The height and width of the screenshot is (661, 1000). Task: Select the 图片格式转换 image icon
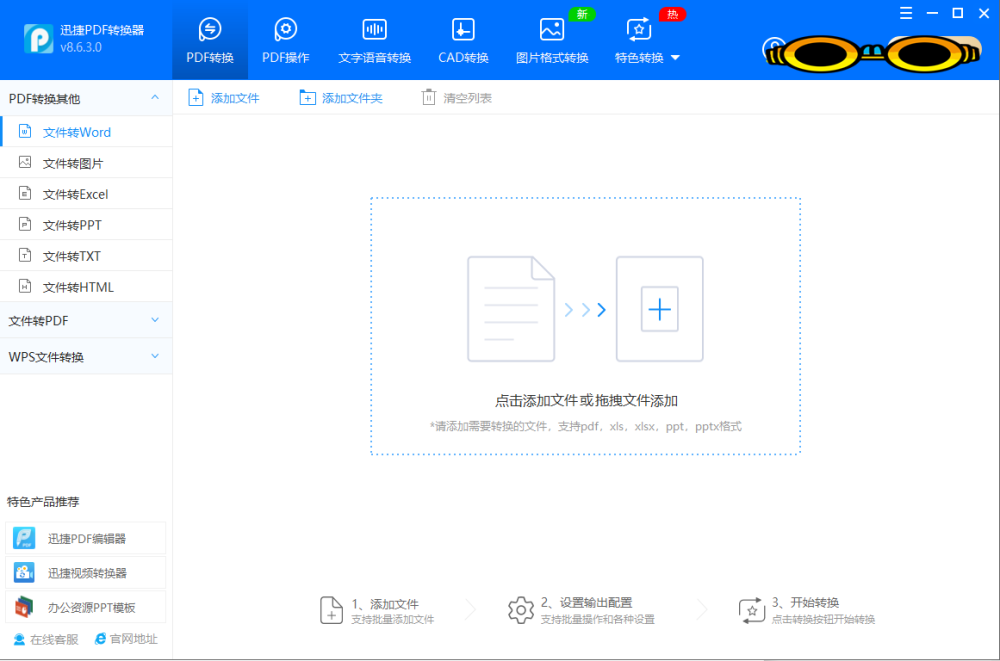551,29
